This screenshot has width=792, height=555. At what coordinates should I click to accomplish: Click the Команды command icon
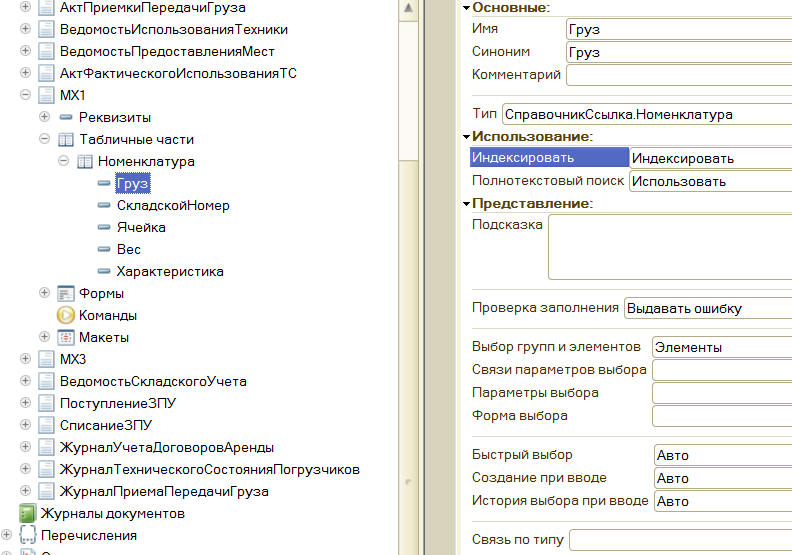66,315
